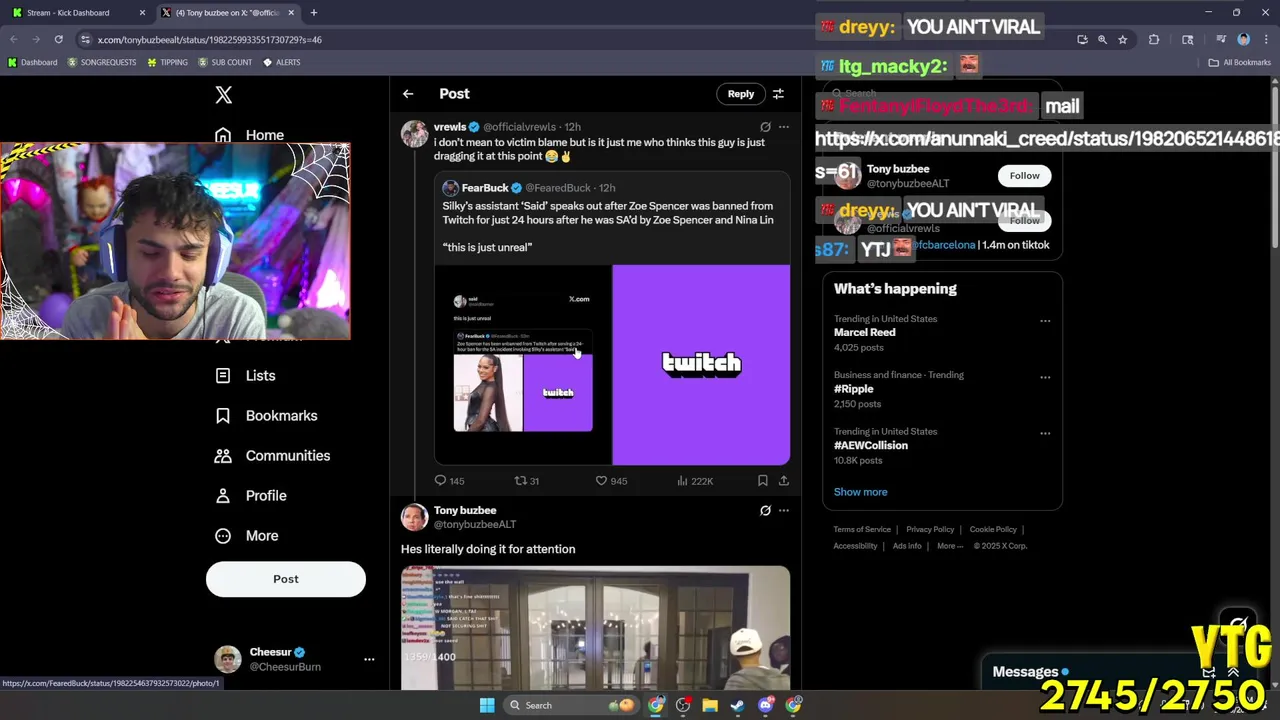
Task: Close the Tony buzbee on X tab
Action: coord(291,13)
